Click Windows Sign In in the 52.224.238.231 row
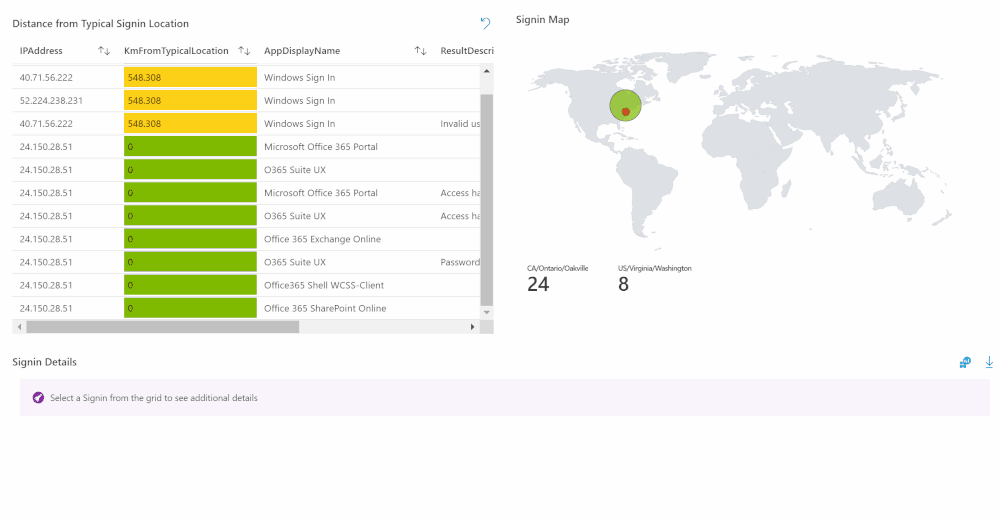The width and height of the screenshot is (999, 521). pyautogui.click(x=299, y=101)
